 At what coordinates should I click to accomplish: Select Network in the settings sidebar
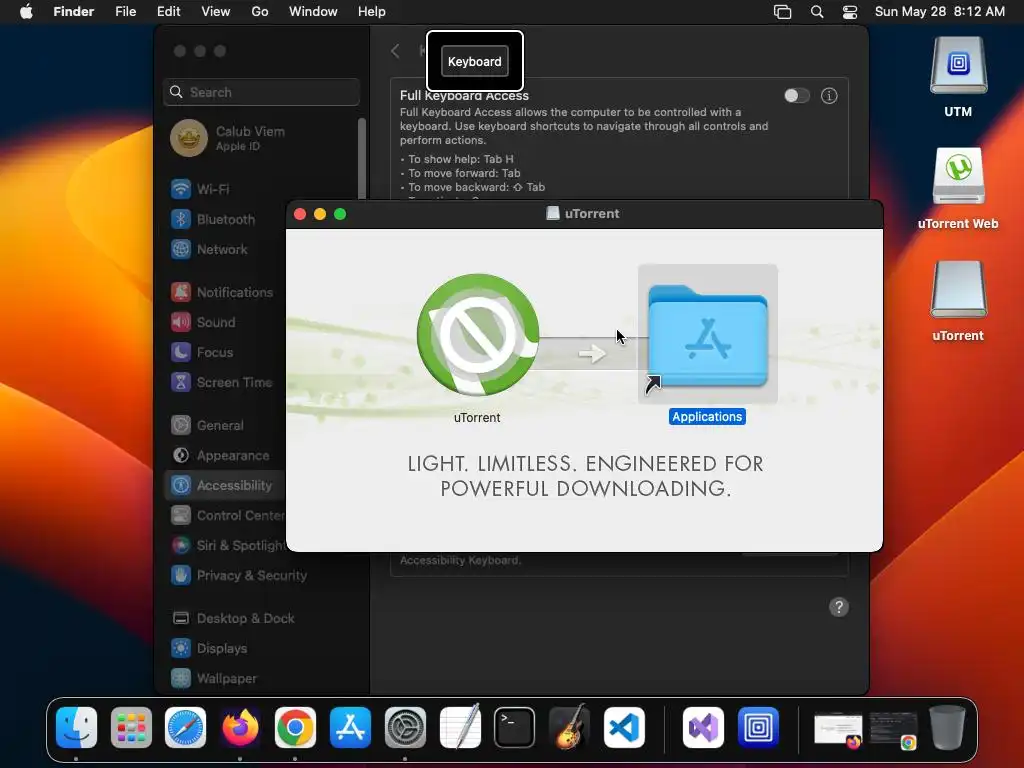click(x=225, y=249)
